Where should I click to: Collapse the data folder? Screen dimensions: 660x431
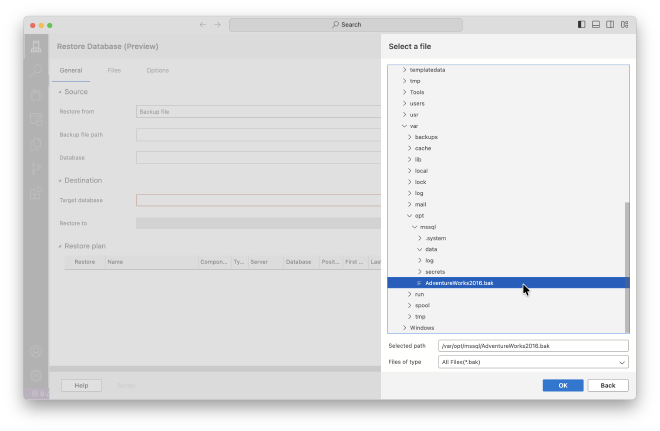pos(419,249)
